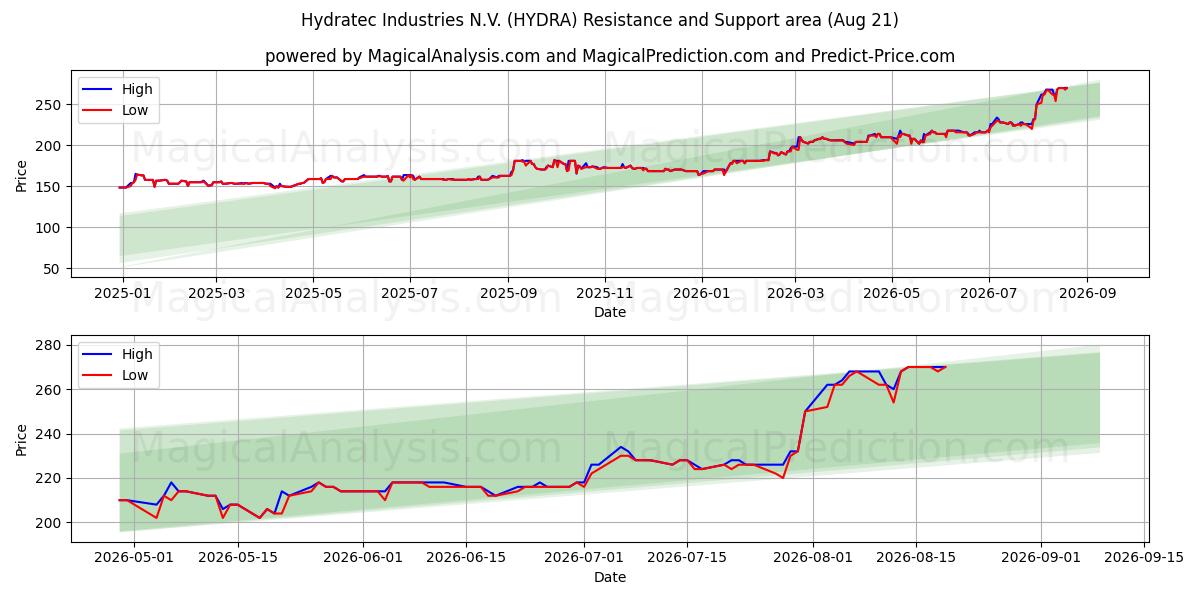Click the 'Date' axis title under lower chart
Screen dimensions: 1200x600
pos(610,577)
